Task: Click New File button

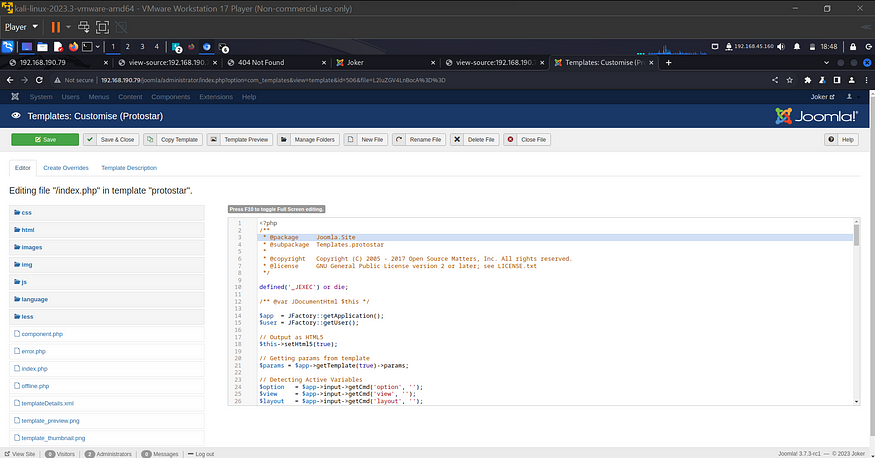Action: coord(366,139)
